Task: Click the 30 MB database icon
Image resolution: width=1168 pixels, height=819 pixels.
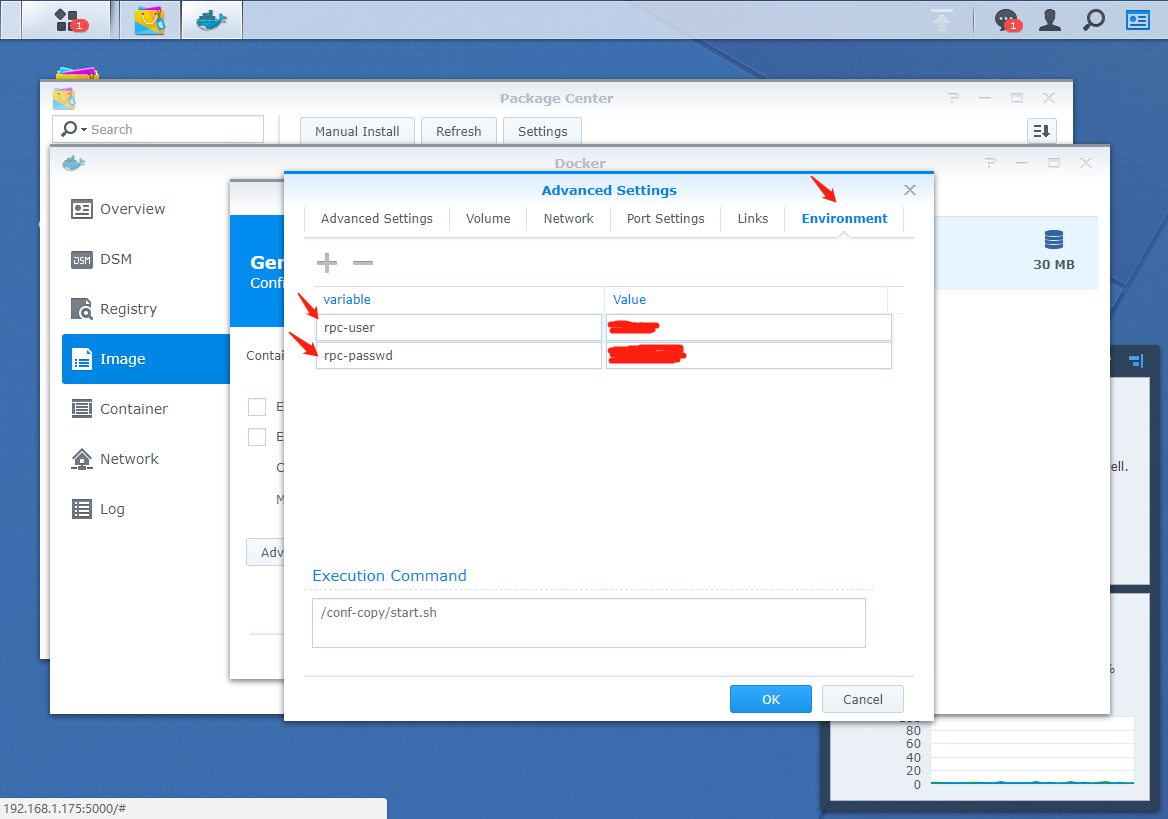Action: [1054, 239]
